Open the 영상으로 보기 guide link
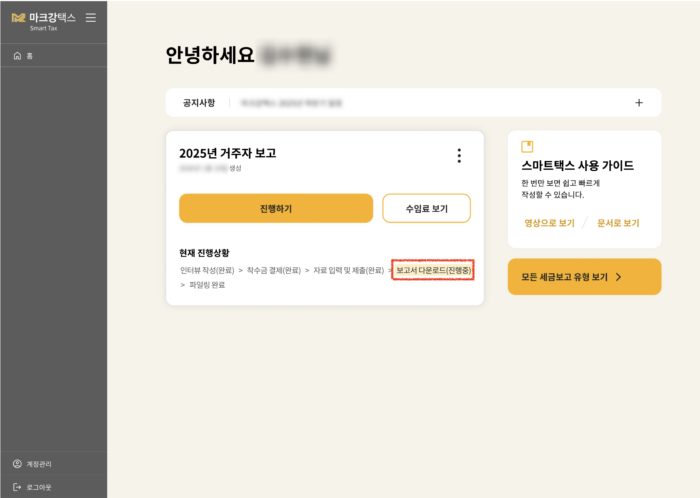 coord(549,223)
